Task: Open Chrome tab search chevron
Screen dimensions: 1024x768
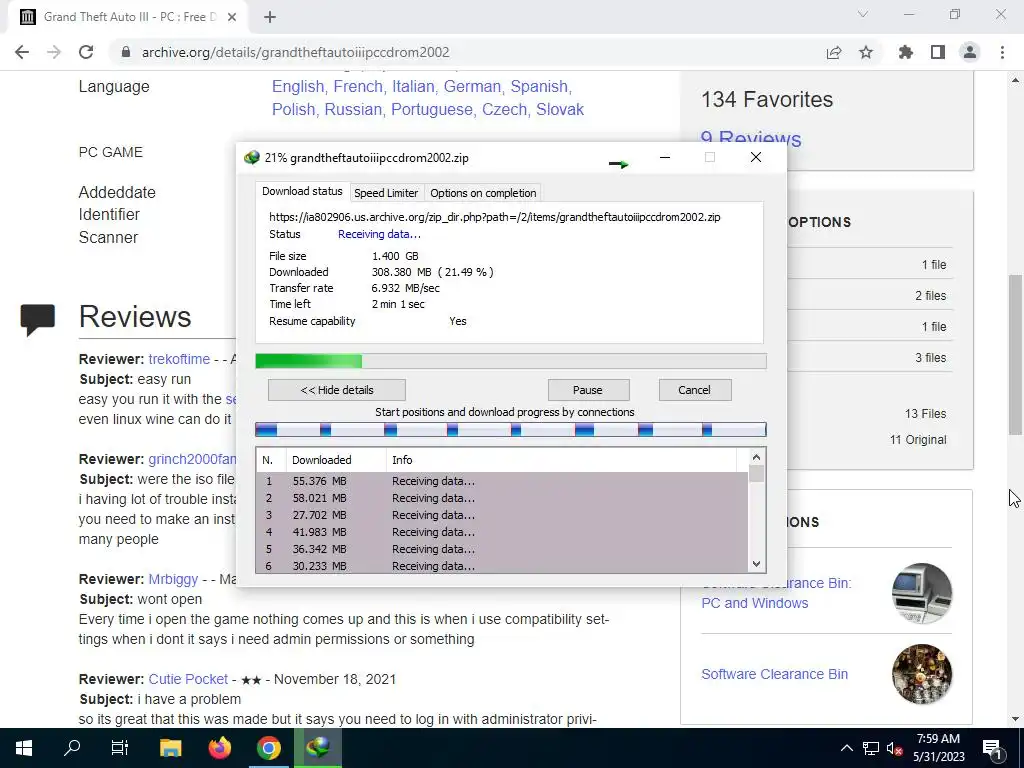Action: pos(863,14)
